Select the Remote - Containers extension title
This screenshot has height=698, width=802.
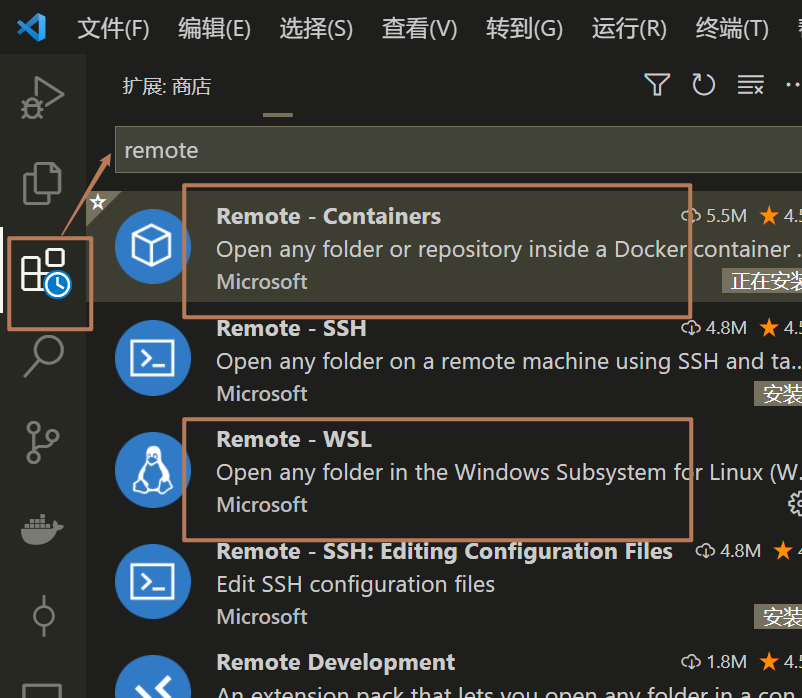click(328, 216)
